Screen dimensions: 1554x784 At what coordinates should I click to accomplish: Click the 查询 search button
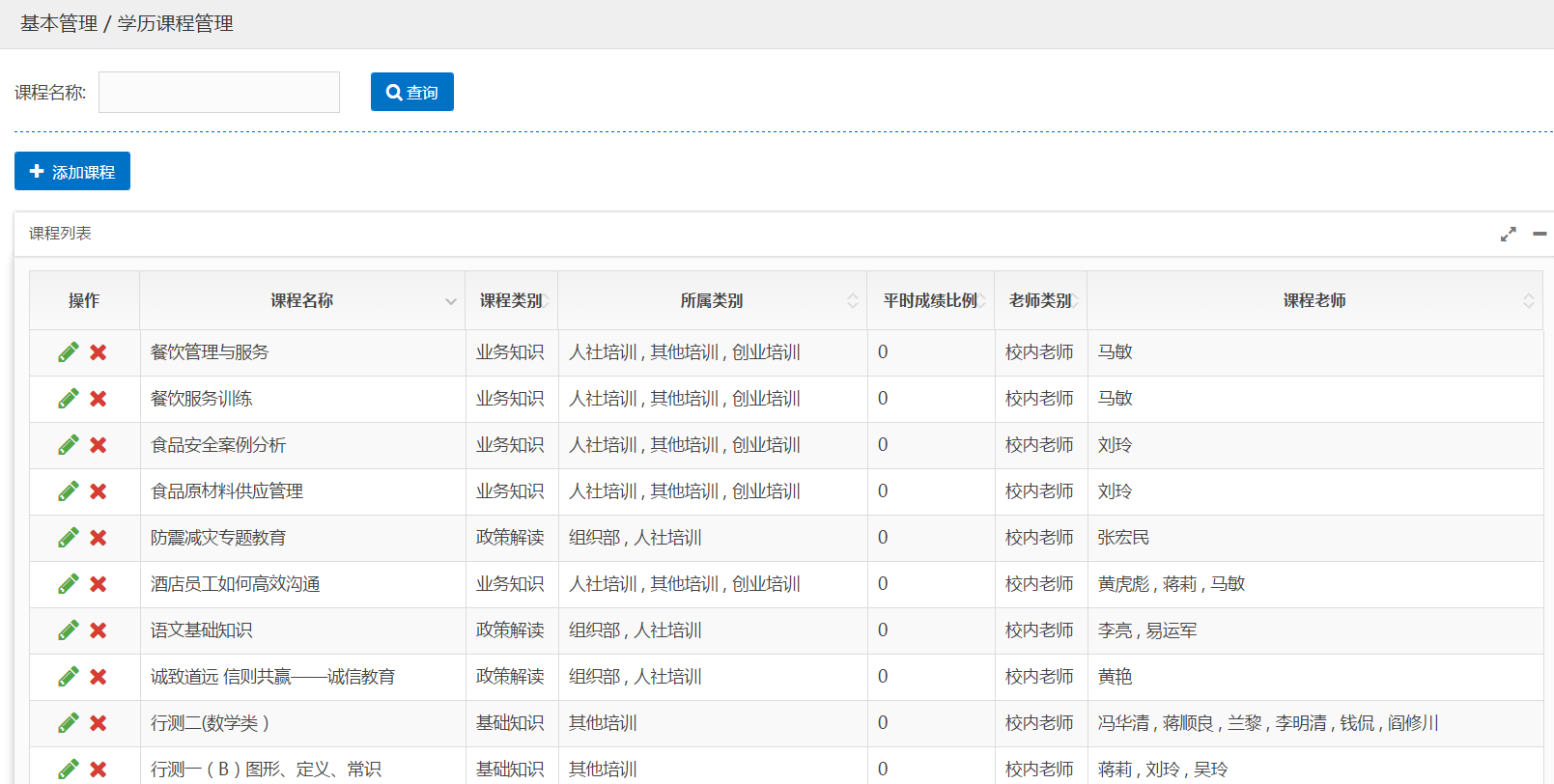pos(412,92)
